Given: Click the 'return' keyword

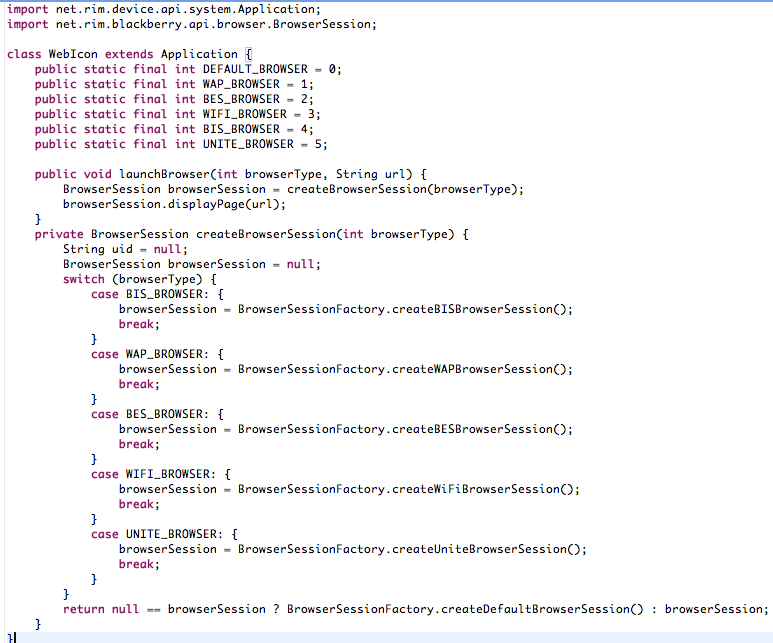Looking at the screenshot, I should [x=83, y=609].
